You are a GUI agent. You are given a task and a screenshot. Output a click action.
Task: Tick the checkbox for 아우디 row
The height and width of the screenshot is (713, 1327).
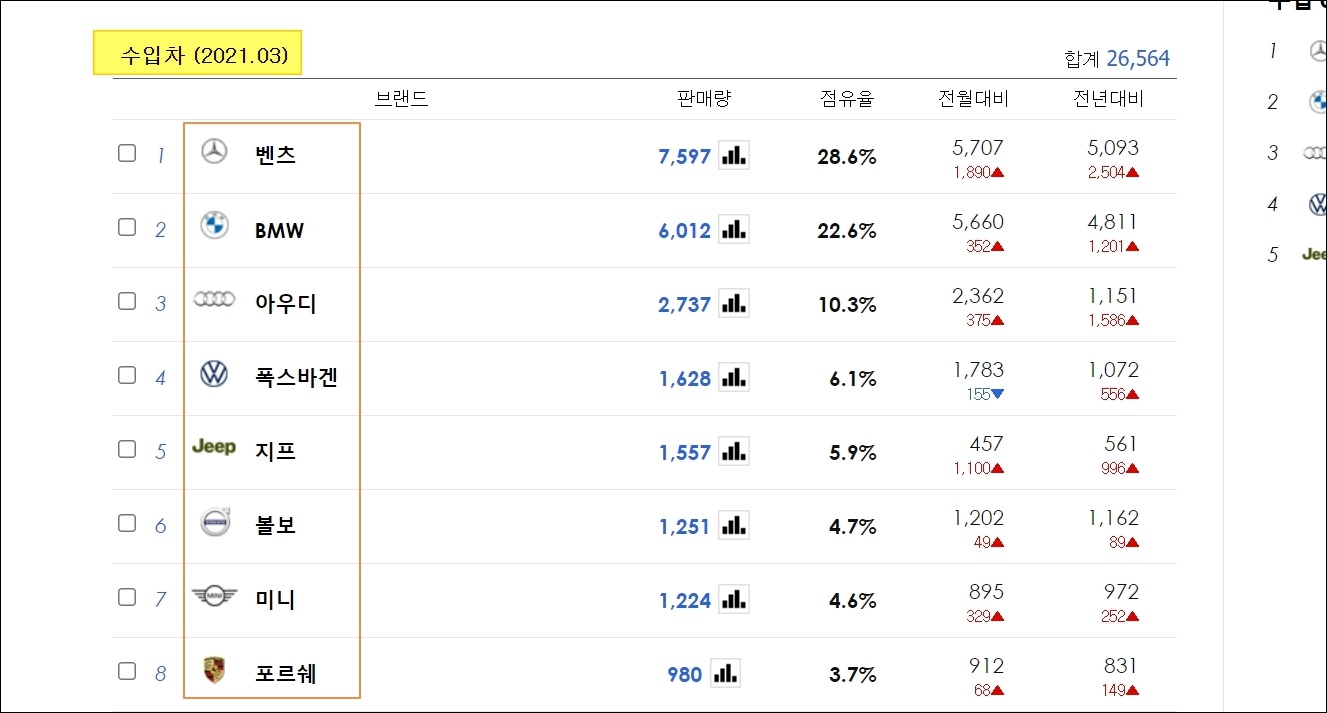127,301
